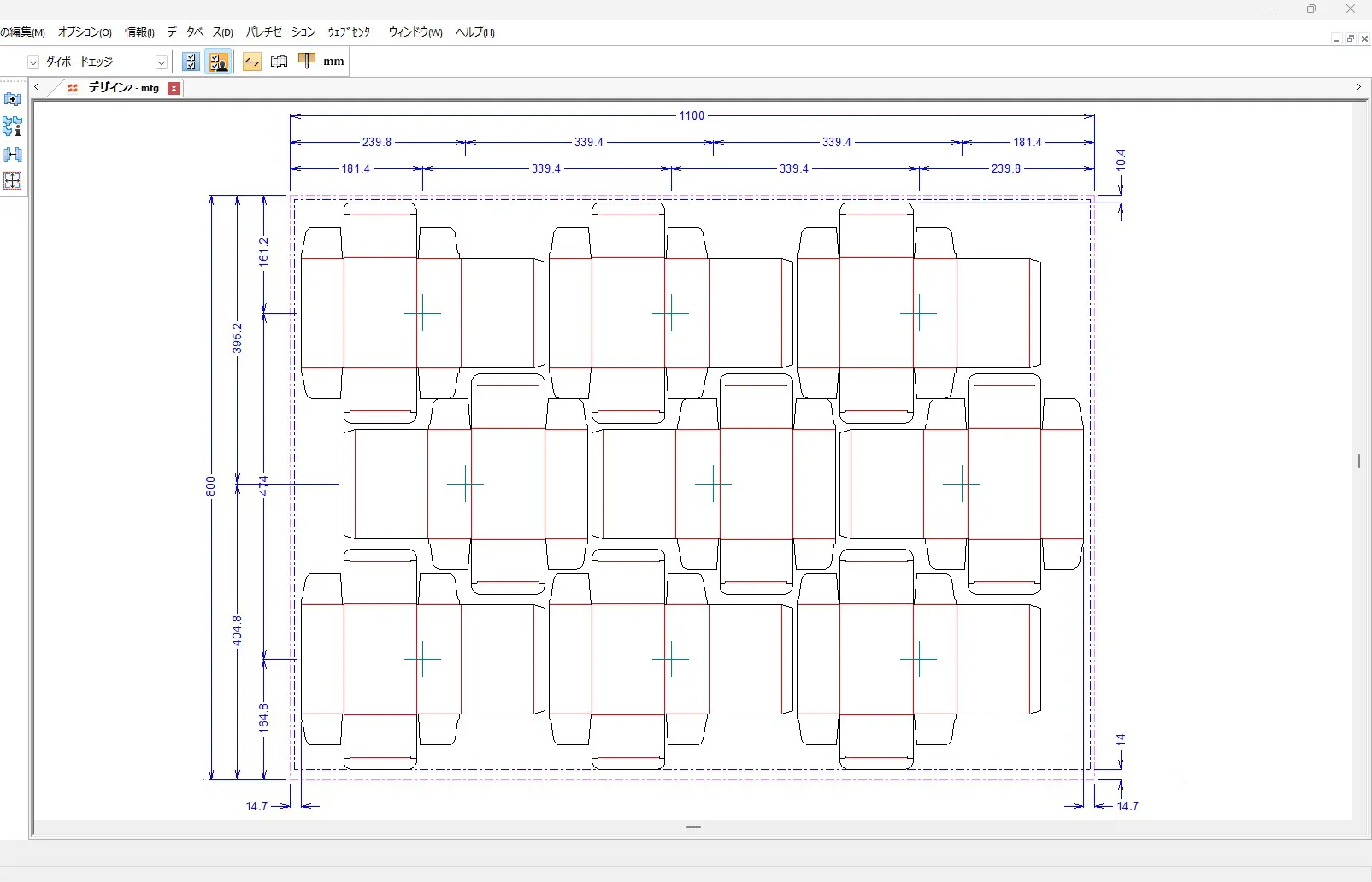
Task: Toggle the orange checklist with person button
Action: coord(219,62)
